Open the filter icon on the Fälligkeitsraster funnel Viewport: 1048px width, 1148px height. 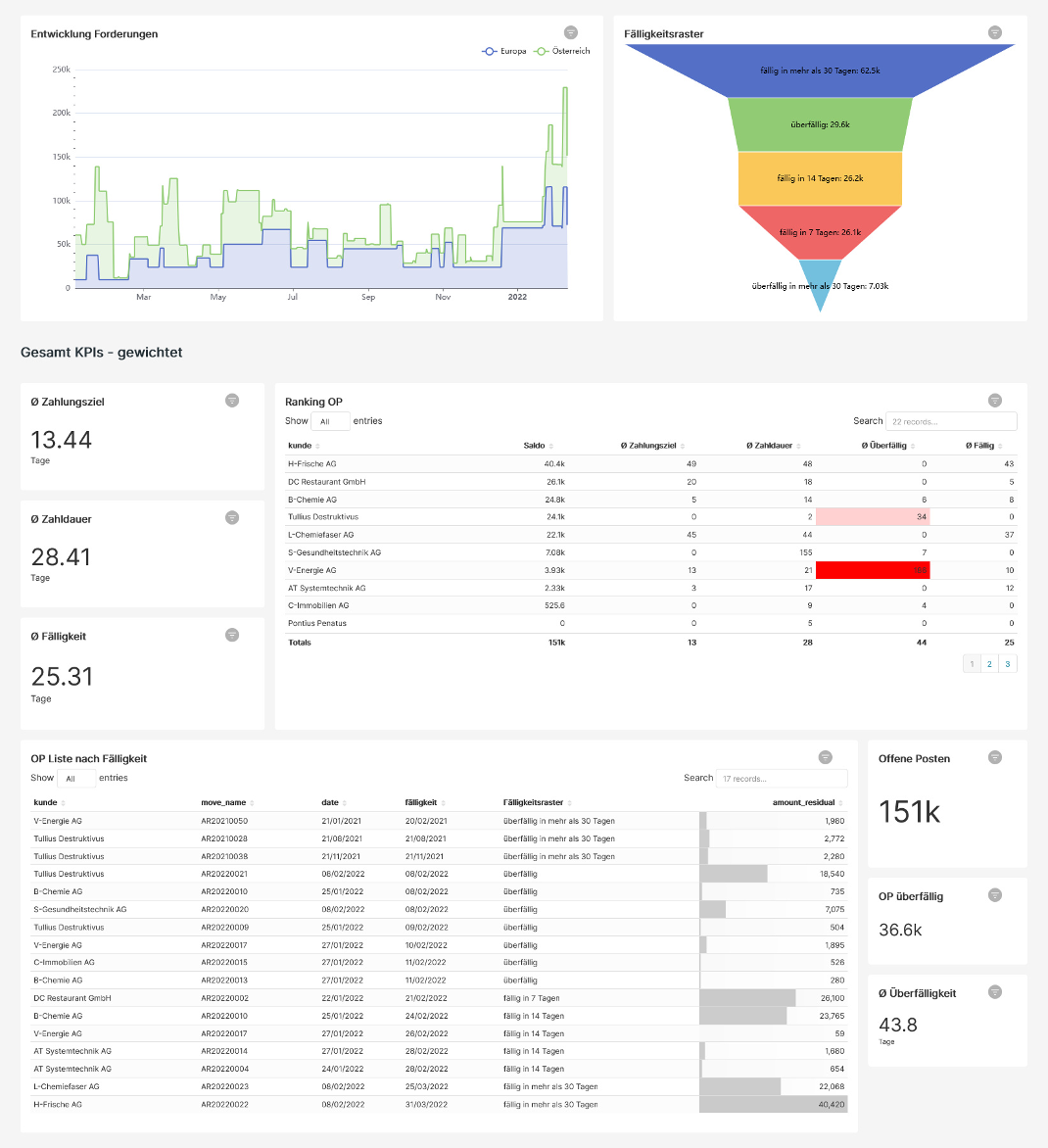[x=994, y=32]
